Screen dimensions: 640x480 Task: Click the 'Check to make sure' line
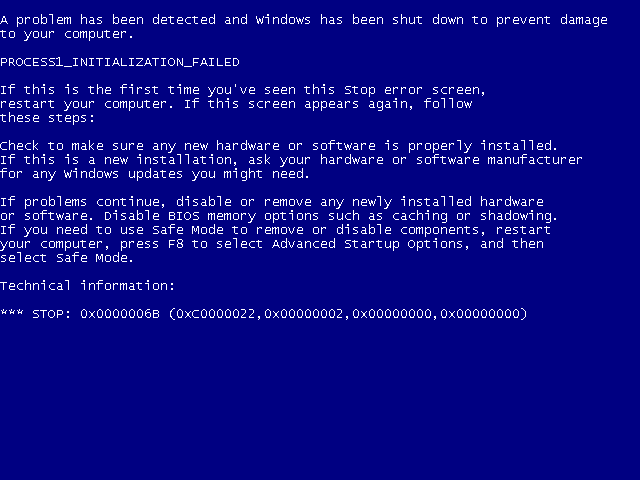279,146
